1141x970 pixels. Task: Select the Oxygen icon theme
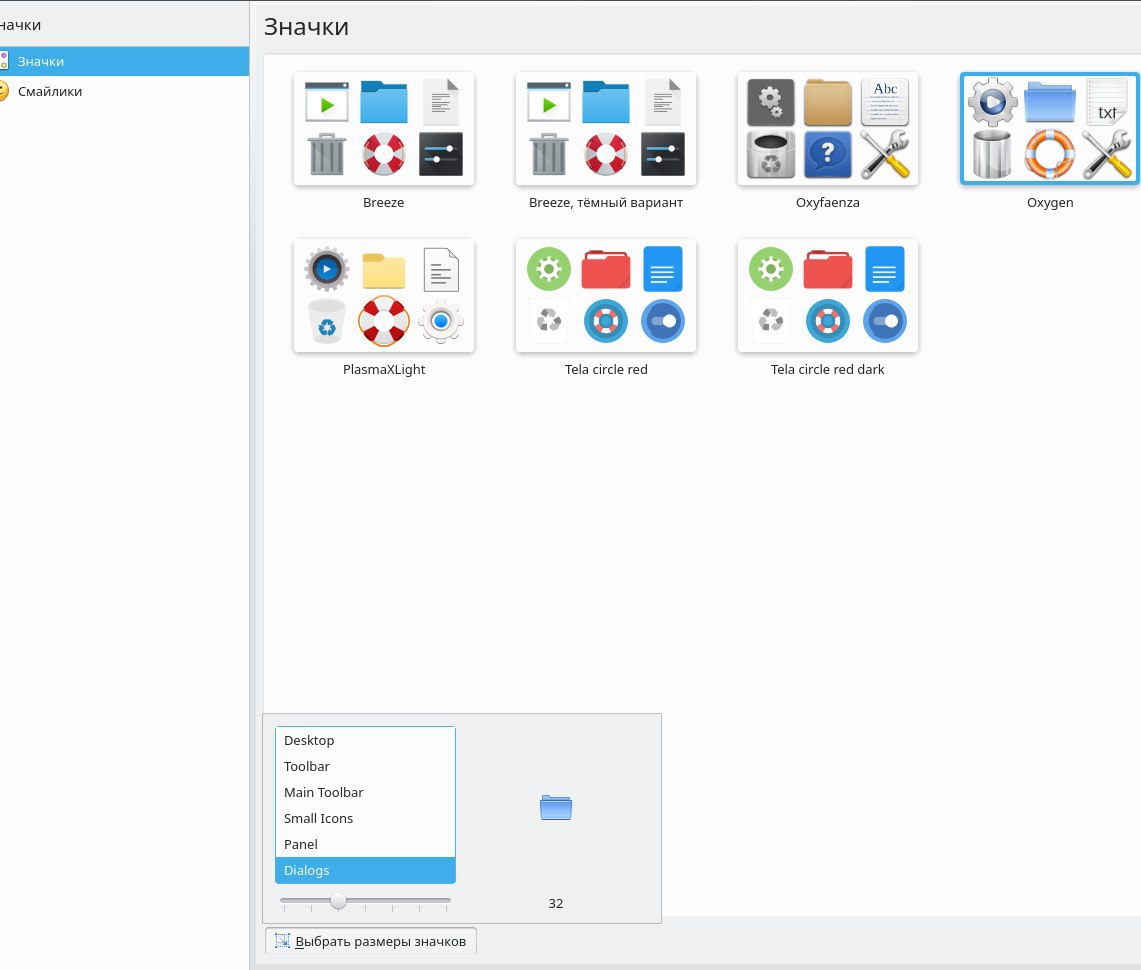pos(1049,128)
